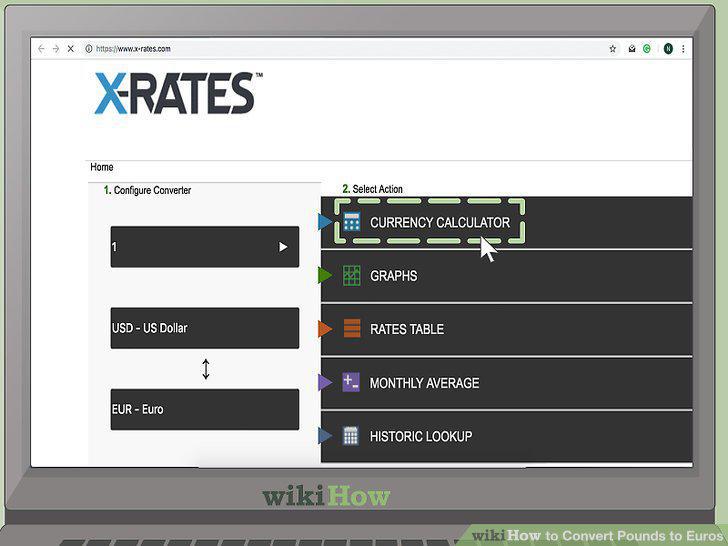This screenshot has height=546, width=728.
Task: Select GRAPHS action
Action: tap(506, 276)
